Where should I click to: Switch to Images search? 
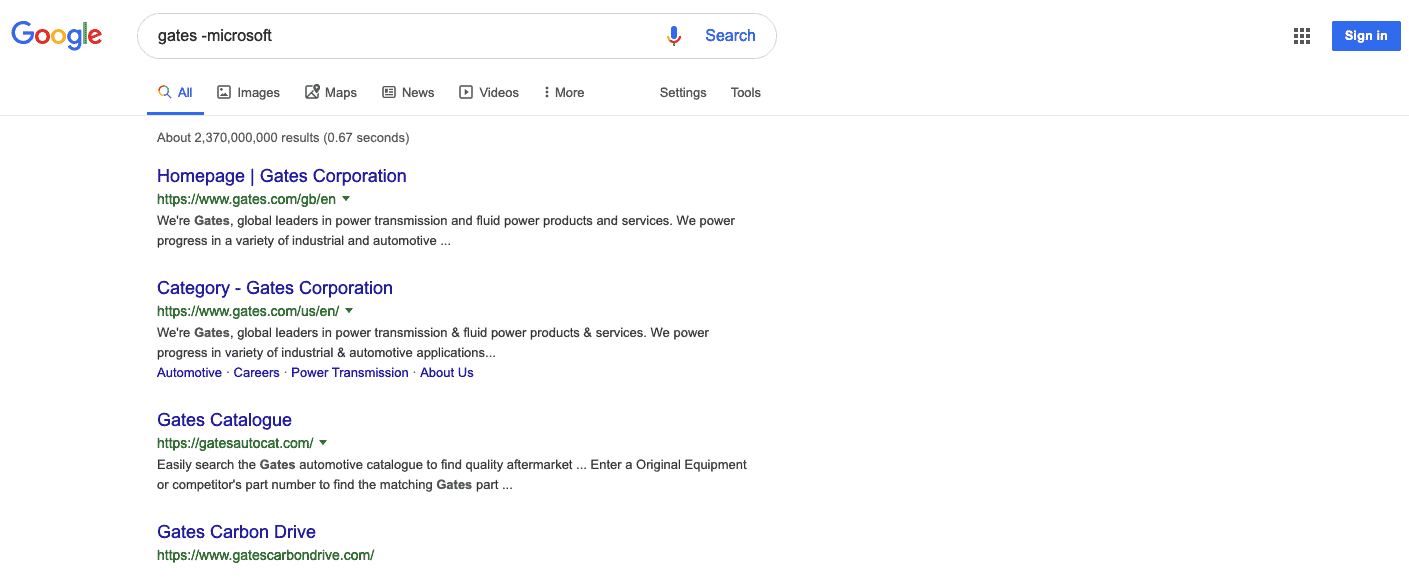point(248,92)
